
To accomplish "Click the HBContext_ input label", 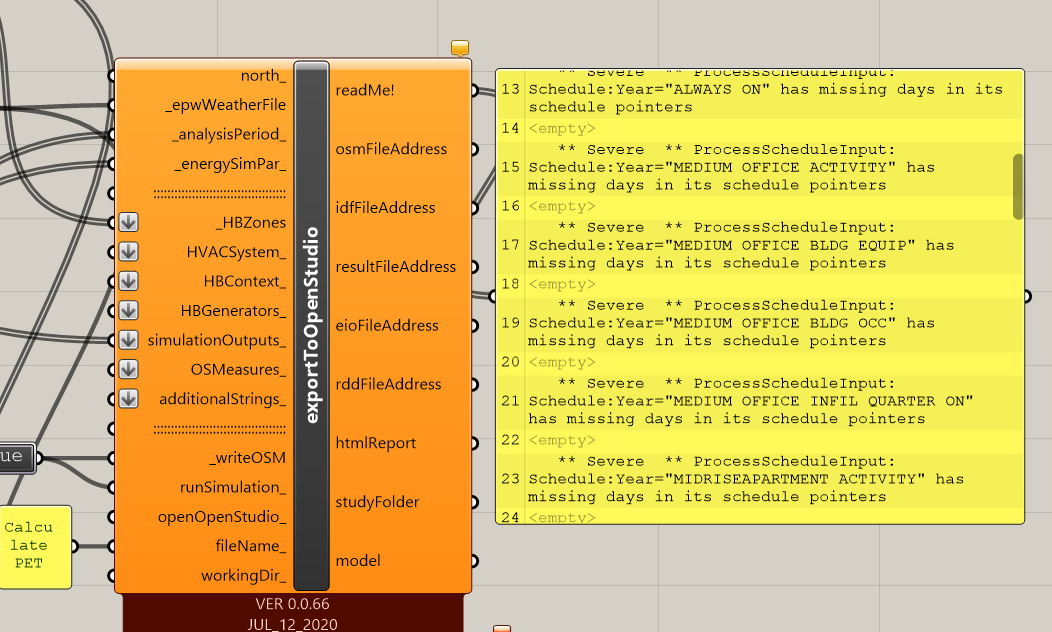I will tap(245, 282).
